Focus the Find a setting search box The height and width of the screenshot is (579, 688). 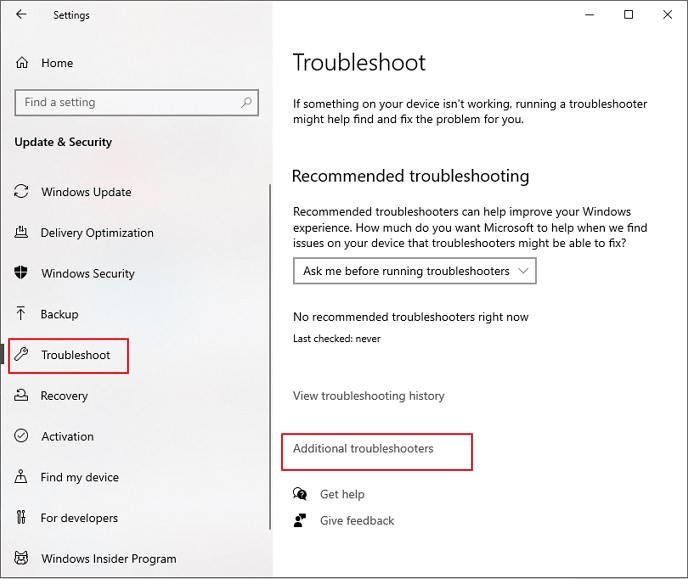(125, 102)
